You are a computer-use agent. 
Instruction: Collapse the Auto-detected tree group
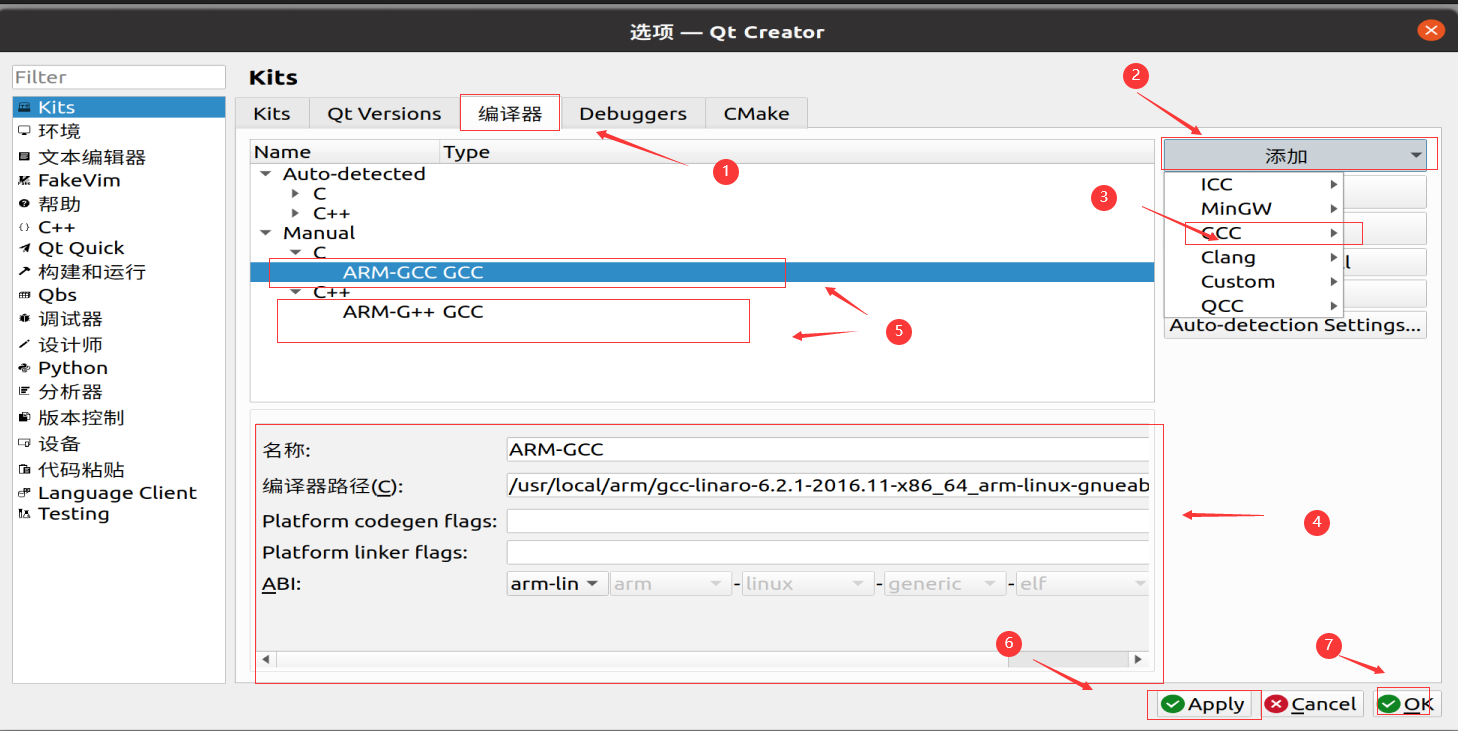point(265,174)
